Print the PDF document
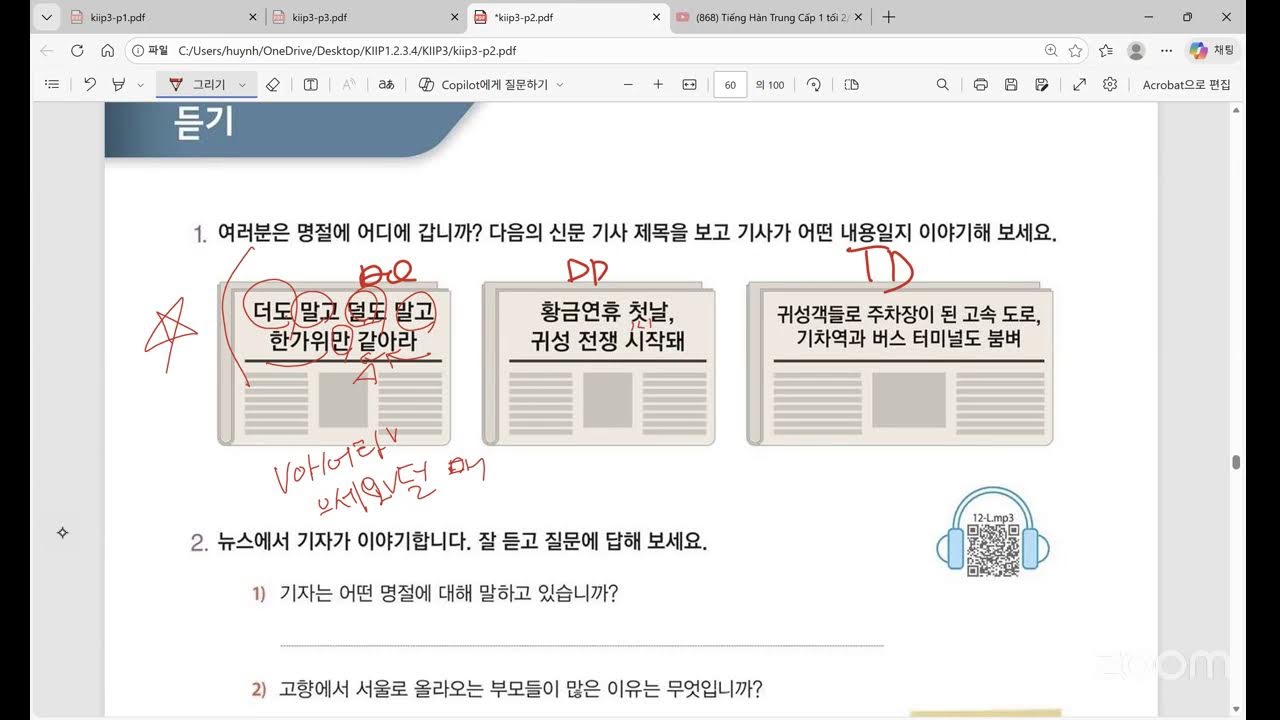 pos(981,85)
